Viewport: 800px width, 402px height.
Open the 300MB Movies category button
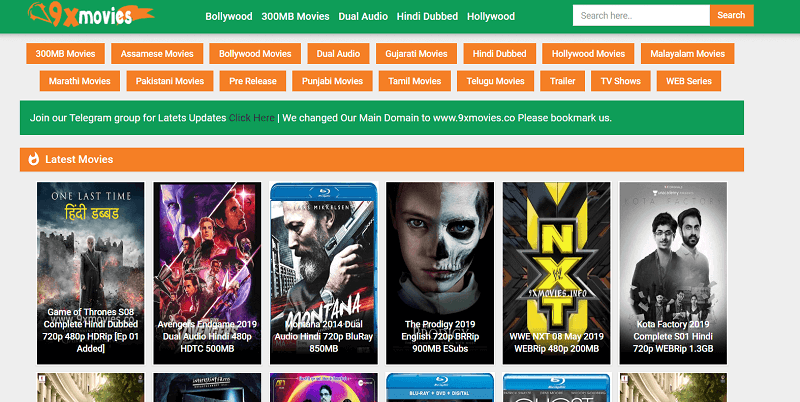click(65, 54)
